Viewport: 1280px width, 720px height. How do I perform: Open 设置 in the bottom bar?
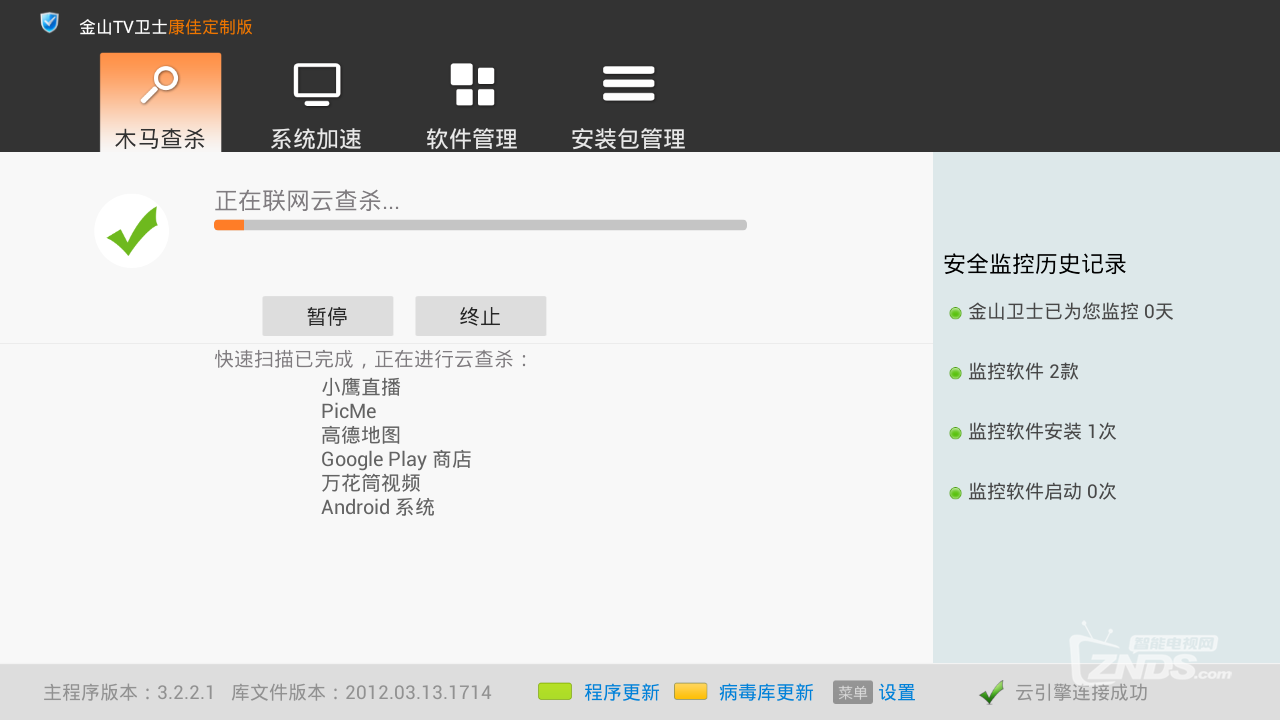pyautogui.click(x=897, y=692)
